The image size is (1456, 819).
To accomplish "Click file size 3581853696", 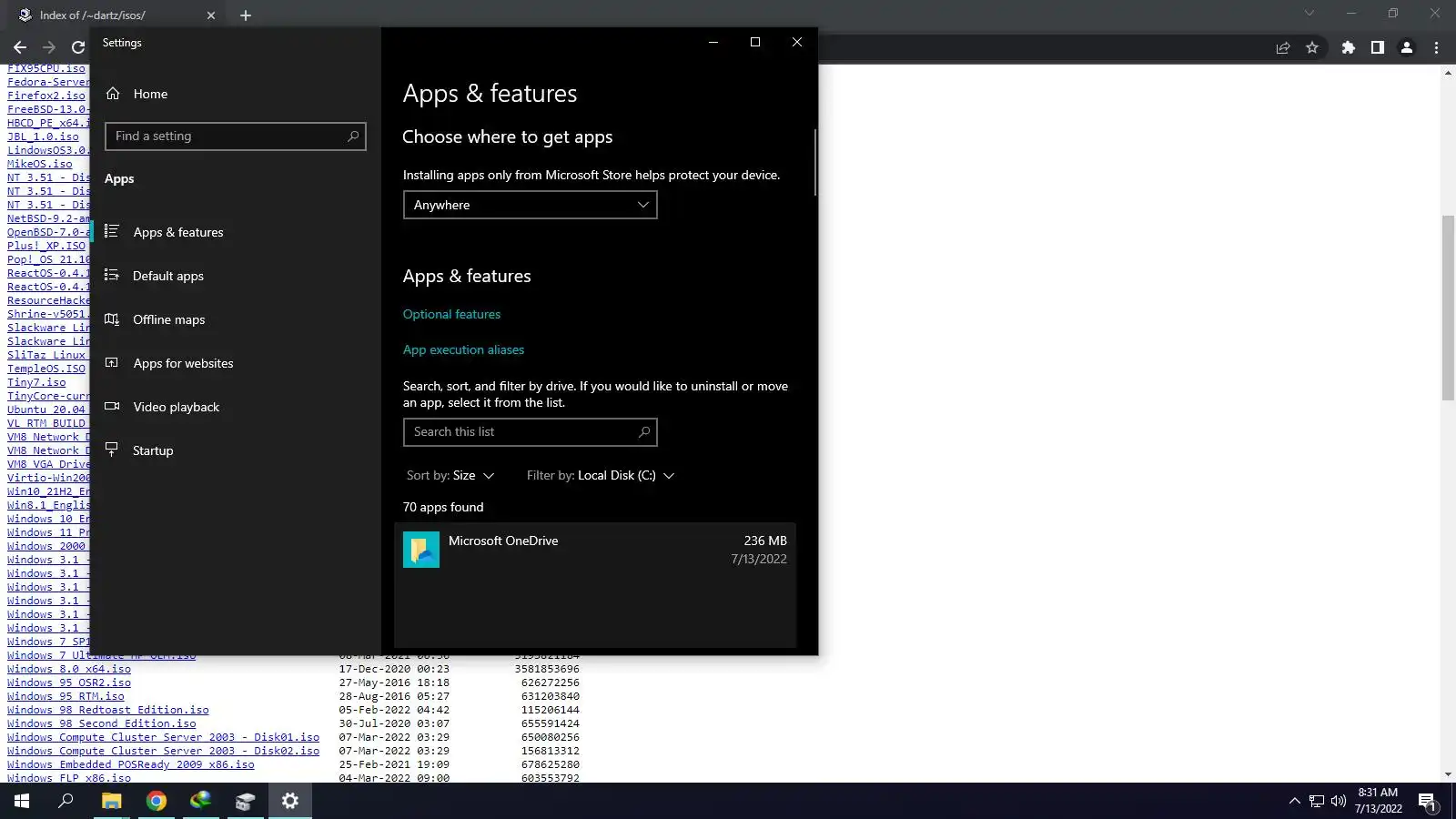I will (547, 669).
